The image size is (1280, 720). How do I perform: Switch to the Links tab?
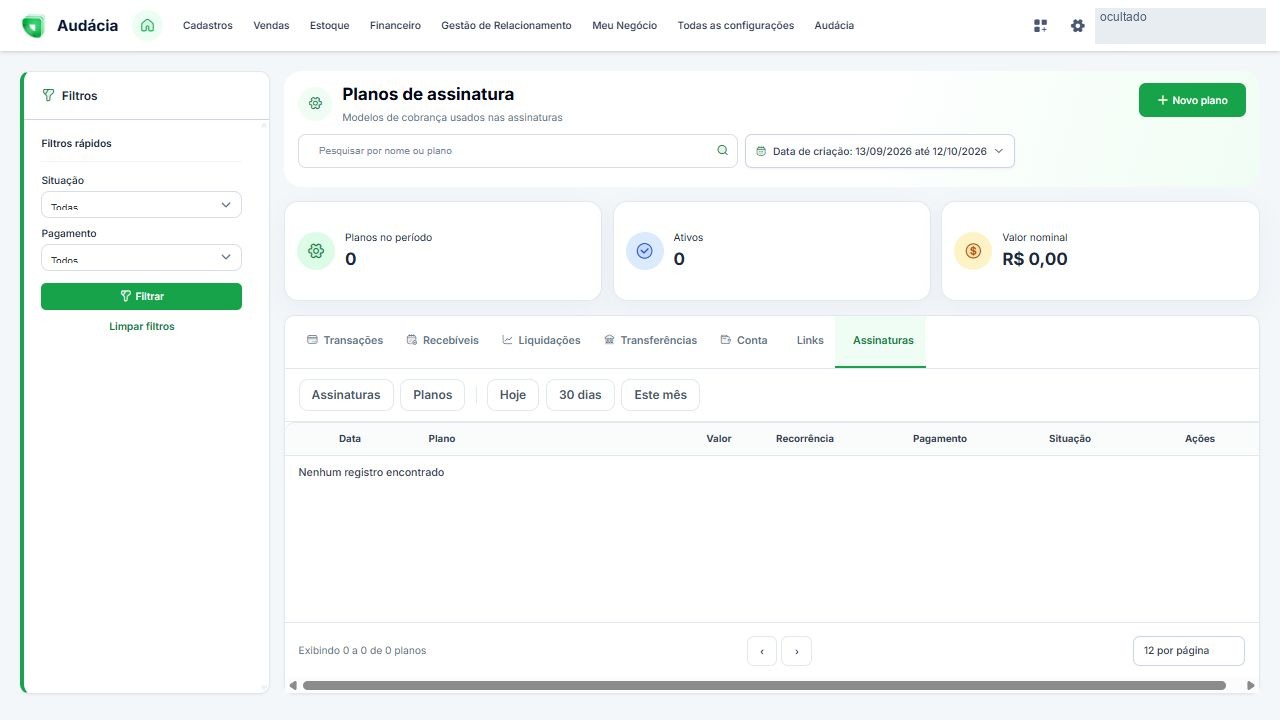point(810,341)
